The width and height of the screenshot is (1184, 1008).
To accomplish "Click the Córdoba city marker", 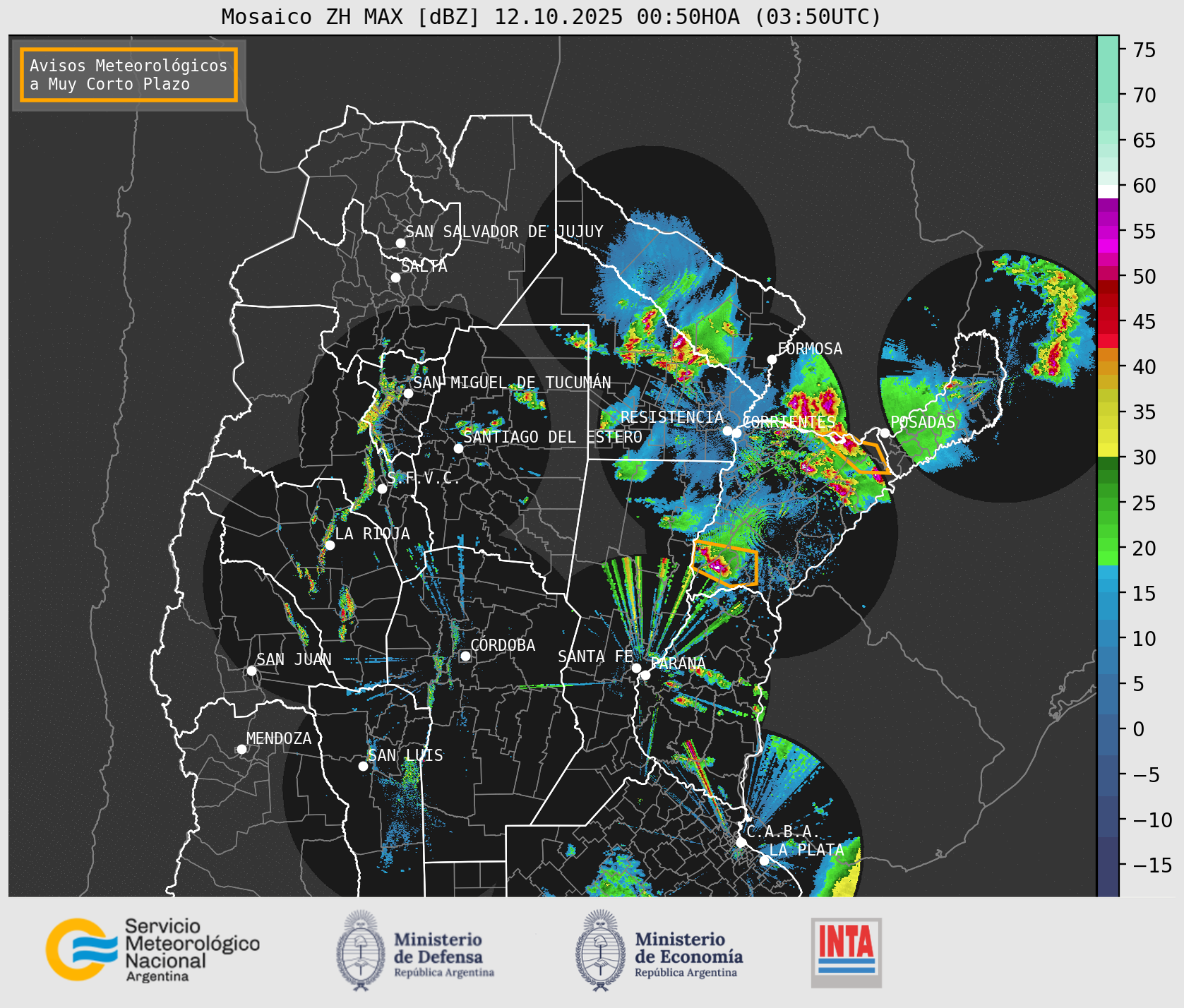I will (465, 656).
